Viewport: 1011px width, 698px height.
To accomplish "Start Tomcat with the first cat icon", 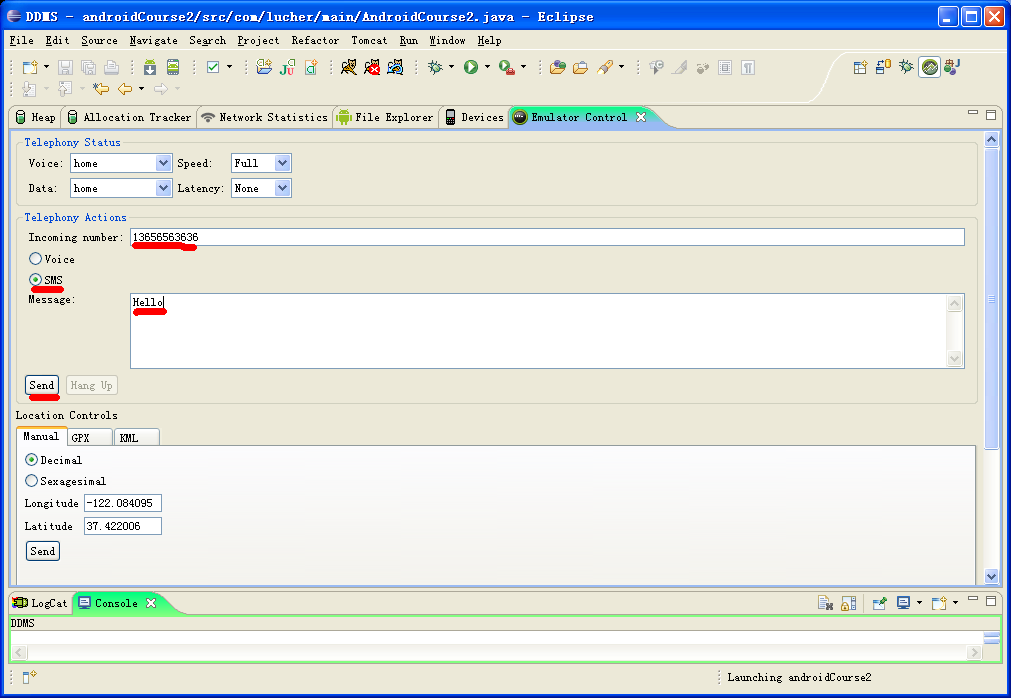I will click(x=349, y=67).
